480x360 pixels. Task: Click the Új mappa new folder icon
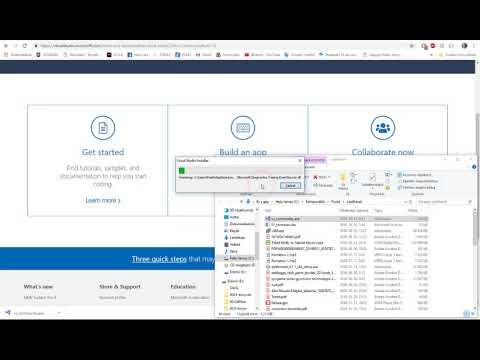click(343, 182)
